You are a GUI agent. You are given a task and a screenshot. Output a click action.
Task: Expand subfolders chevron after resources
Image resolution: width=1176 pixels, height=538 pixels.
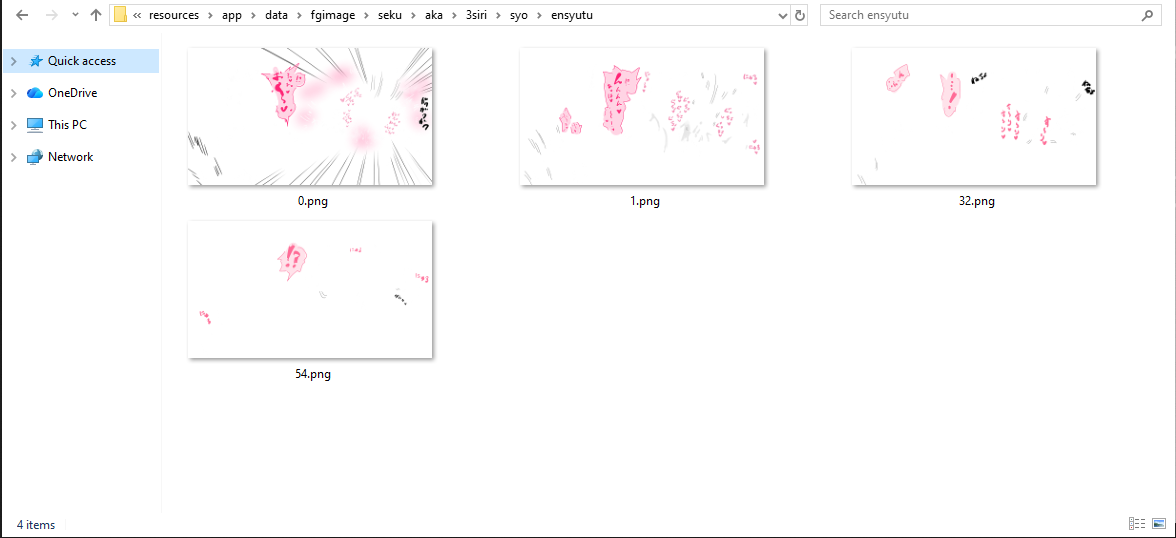[x=209, y=15]
